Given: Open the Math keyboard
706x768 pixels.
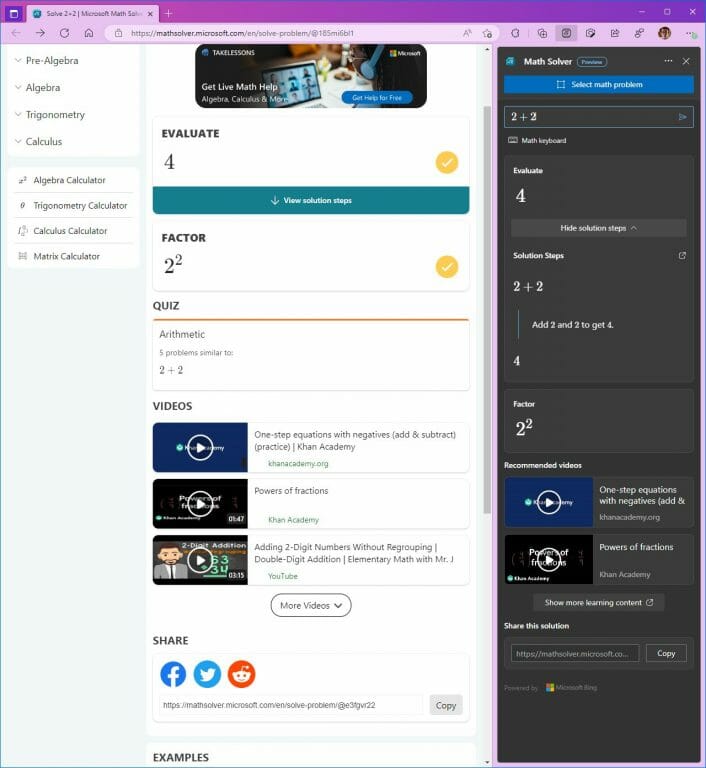Looking at the screenshot, I should [537, 141].
